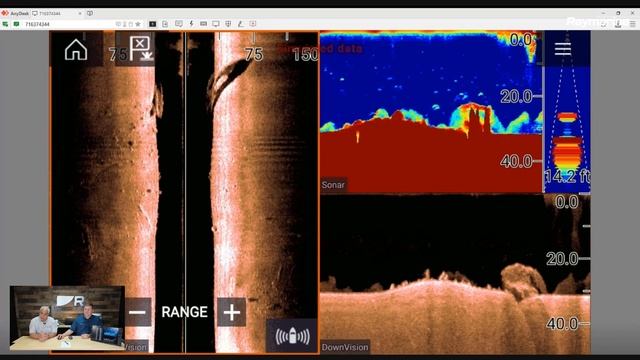The width and height of the screenshot is (640, 360).
Task: Open AnyDesk download icon at top right
Action: pyautogui.click(x=618, y=24)
